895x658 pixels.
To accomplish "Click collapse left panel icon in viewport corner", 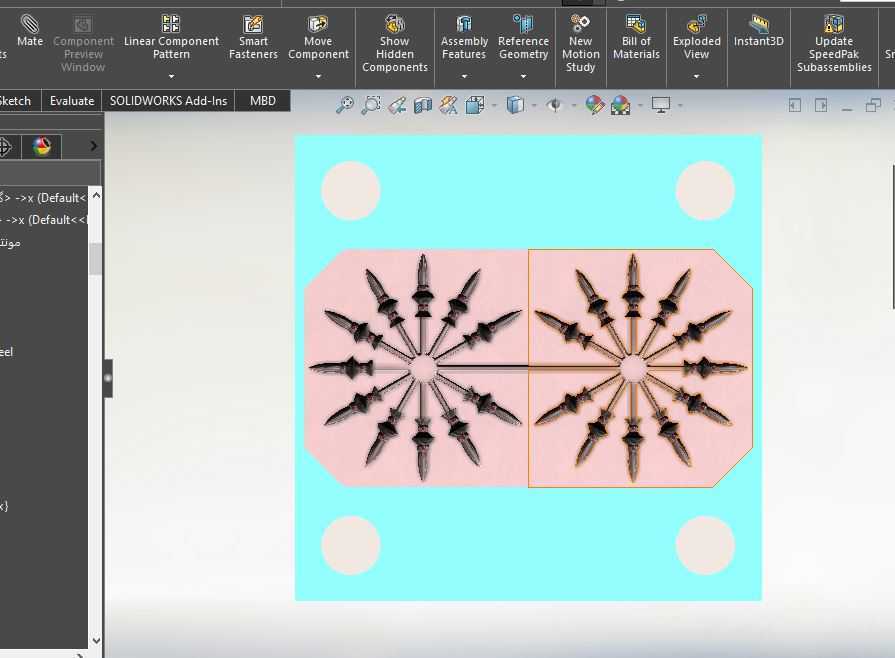I will [795, 105].
